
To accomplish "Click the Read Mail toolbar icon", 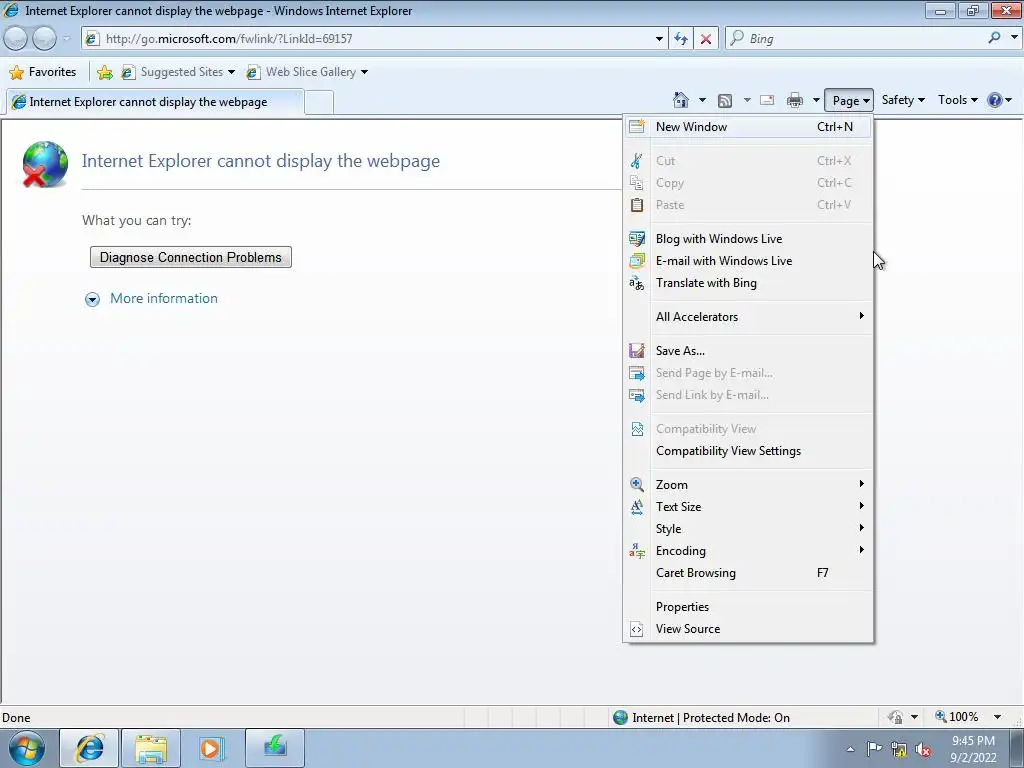I will pos(767,101).
